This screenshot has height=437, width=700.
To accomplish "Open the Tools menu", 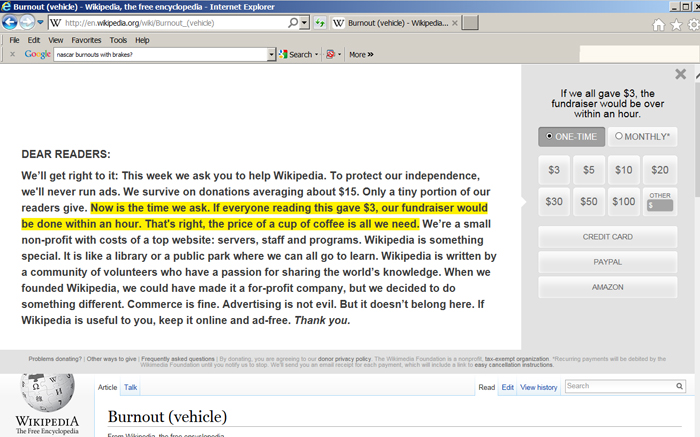I will coord(118,40).
